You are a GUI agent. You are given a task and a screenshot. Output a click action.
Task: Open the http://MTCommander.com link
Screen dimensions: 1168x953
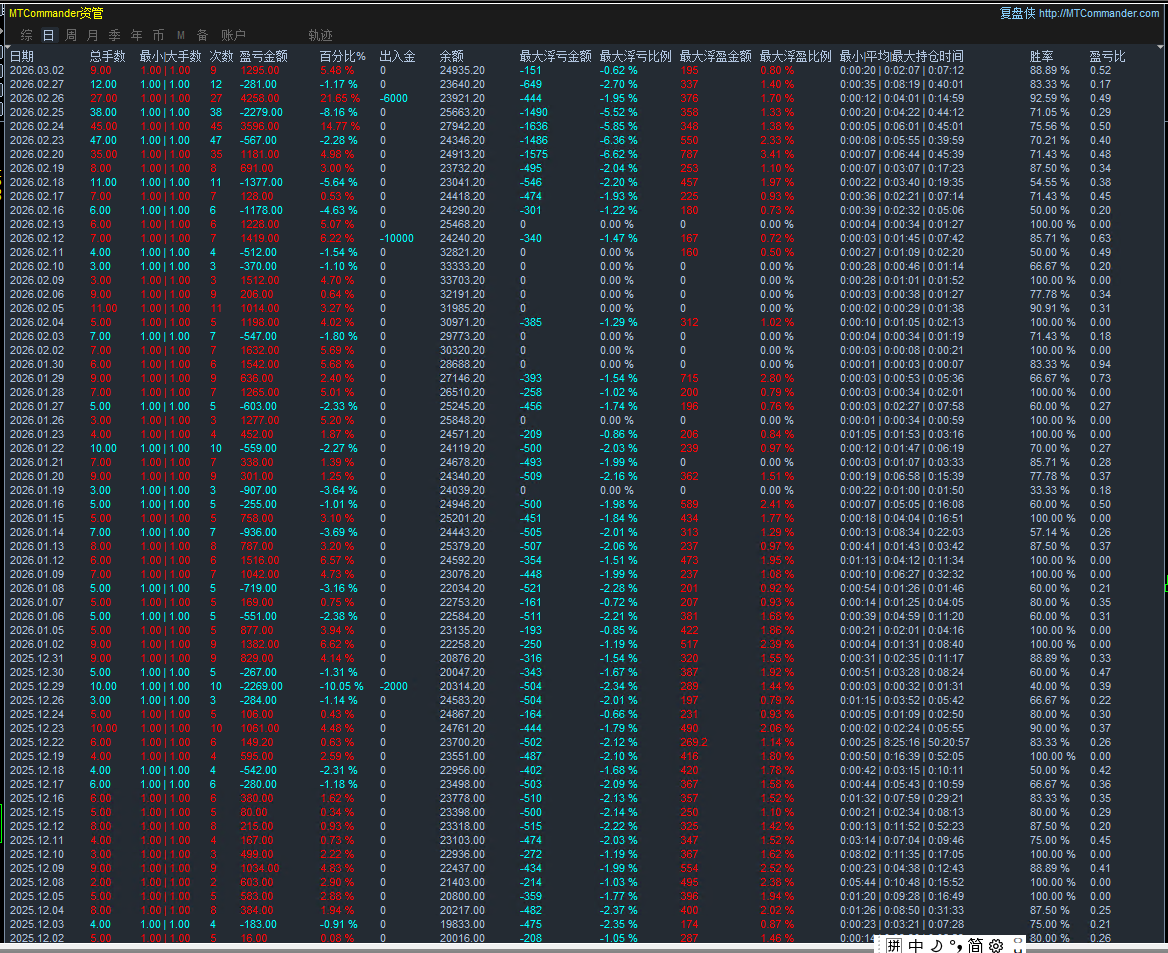click(x=1099, y=13)
